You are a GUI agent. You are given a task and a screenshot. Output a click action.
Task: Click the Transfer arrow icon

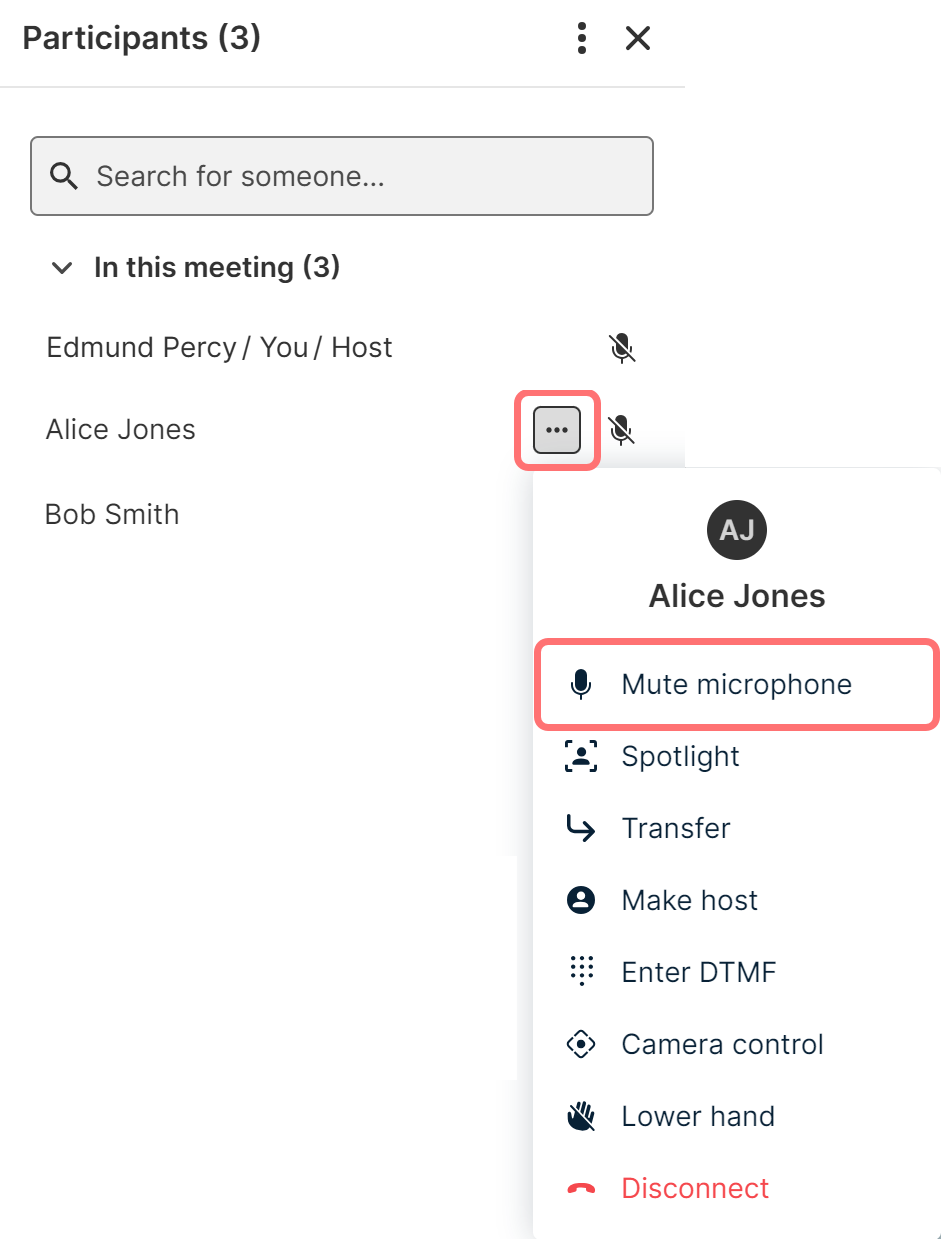pyautogui.click(x=581, y=829)
